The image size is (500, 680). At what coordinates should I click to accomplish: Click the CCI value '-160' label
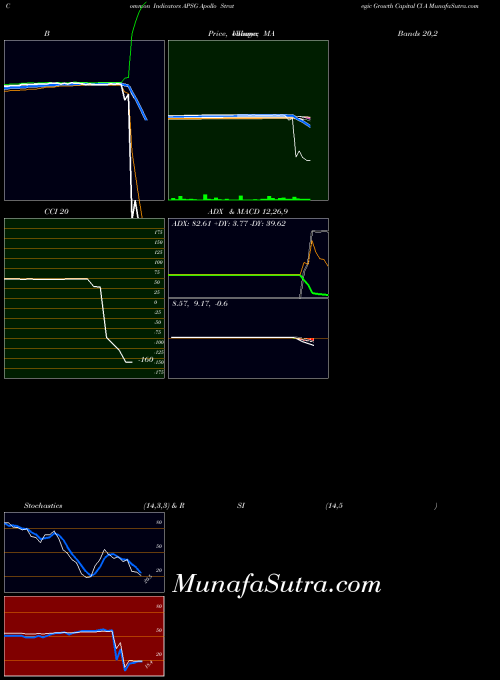pos(146,360)
